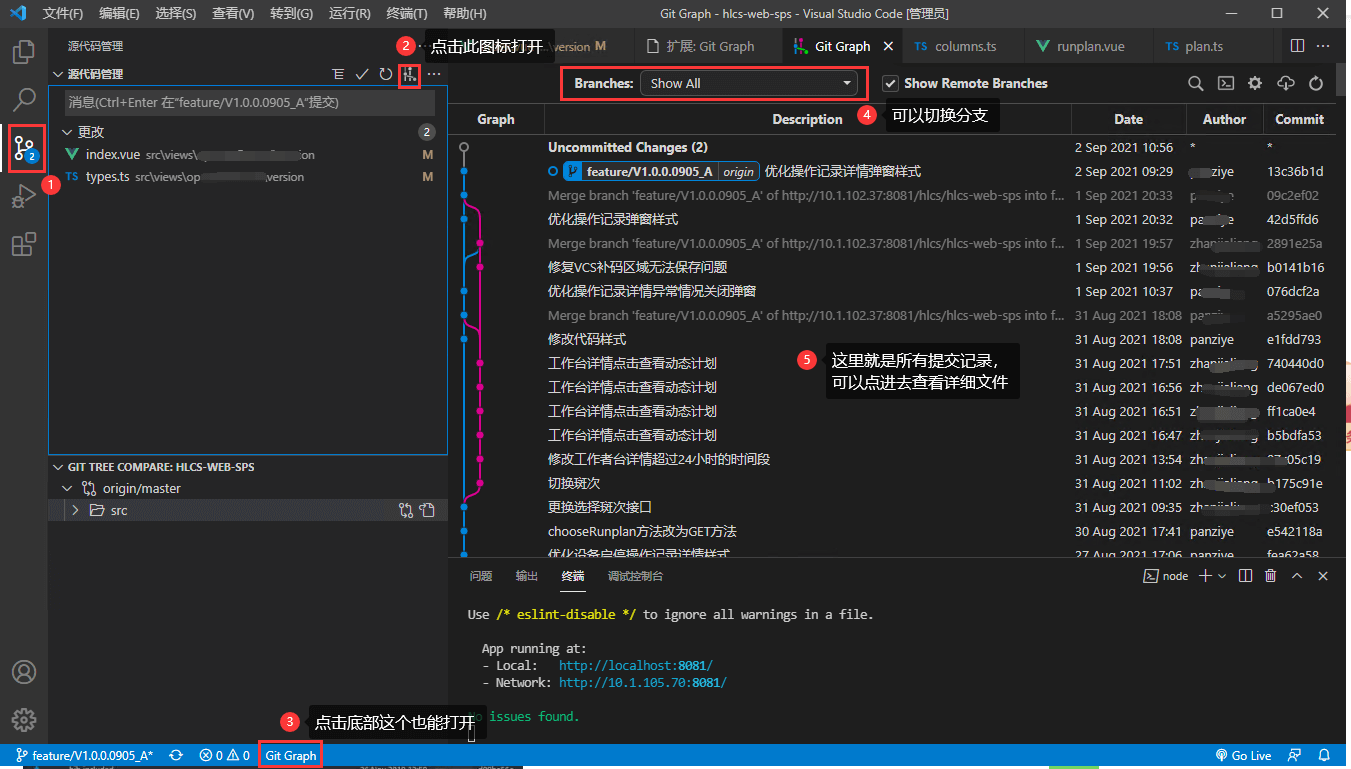Open the Extensions view in activity bar
Viewport: 1351px width, 769px height.
coord(24,245)
